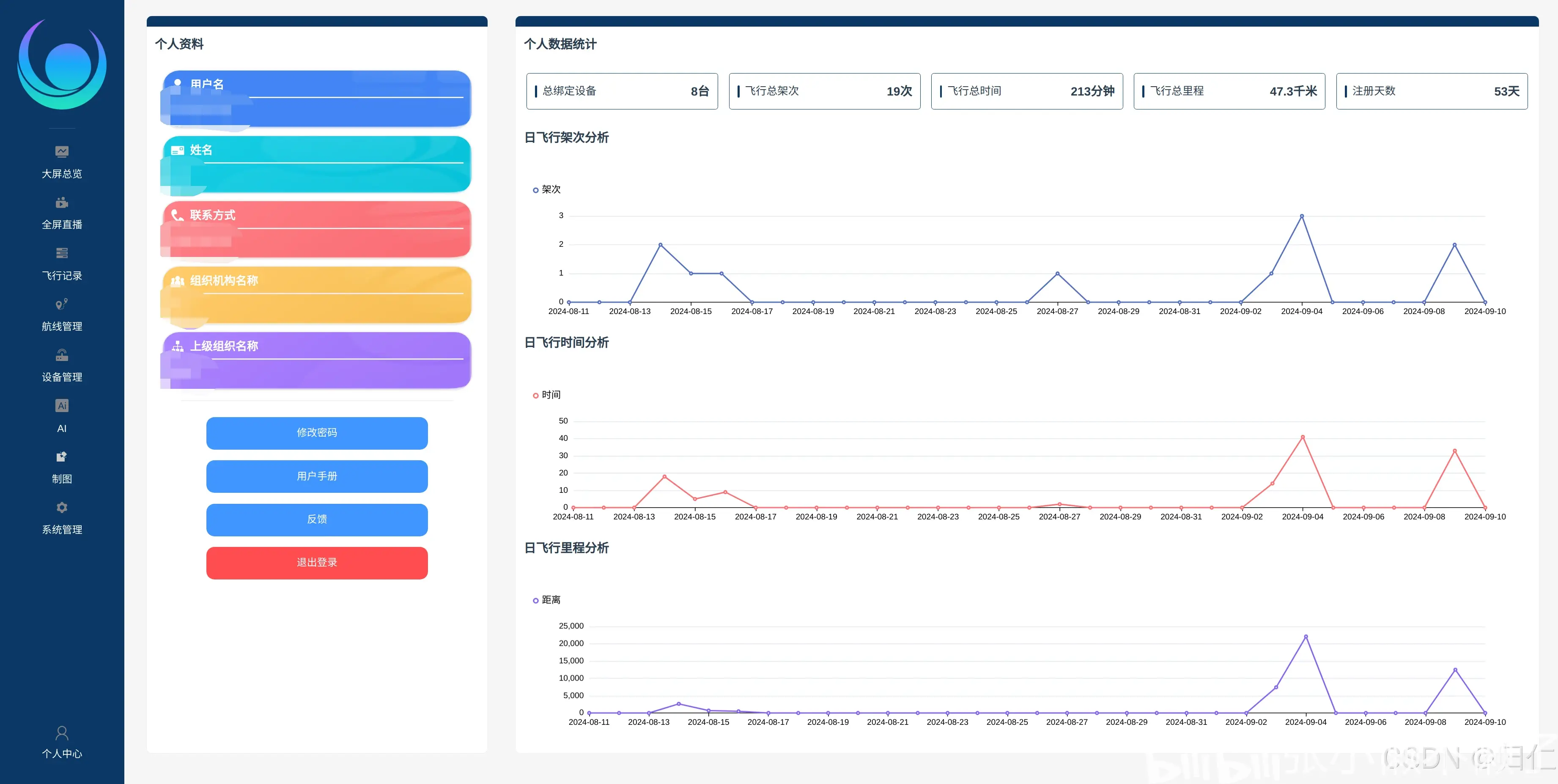Click the 日飞行架次分析 heading
The image size is (1558, 784).
tap(566, 138)
